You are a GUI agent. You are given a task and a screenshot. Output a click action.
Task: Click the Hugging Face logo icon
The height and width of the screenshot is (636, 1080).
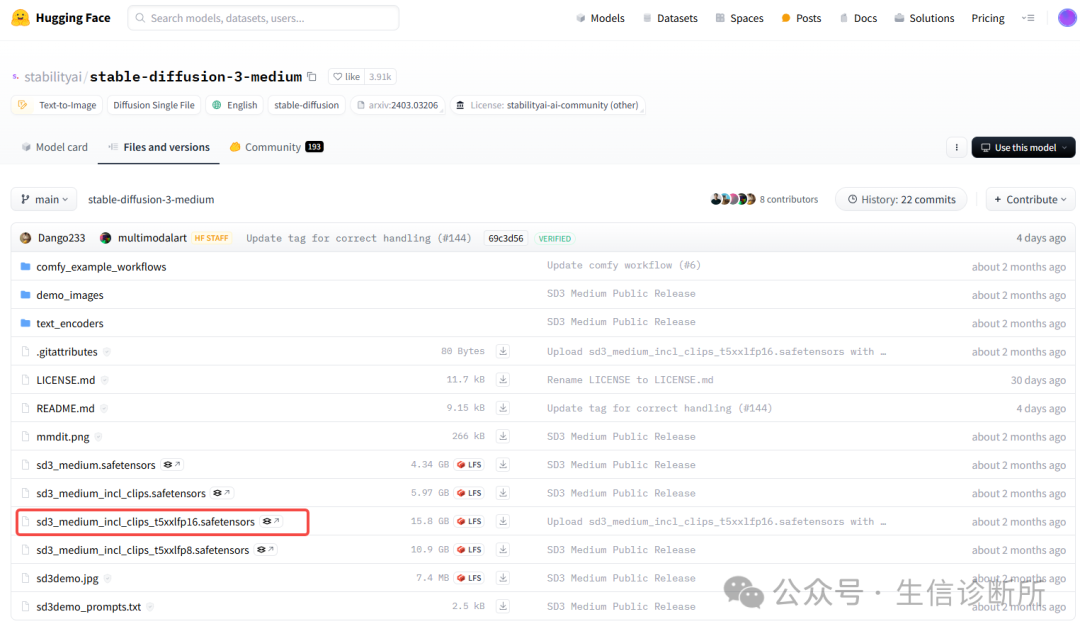click(21, 18)
